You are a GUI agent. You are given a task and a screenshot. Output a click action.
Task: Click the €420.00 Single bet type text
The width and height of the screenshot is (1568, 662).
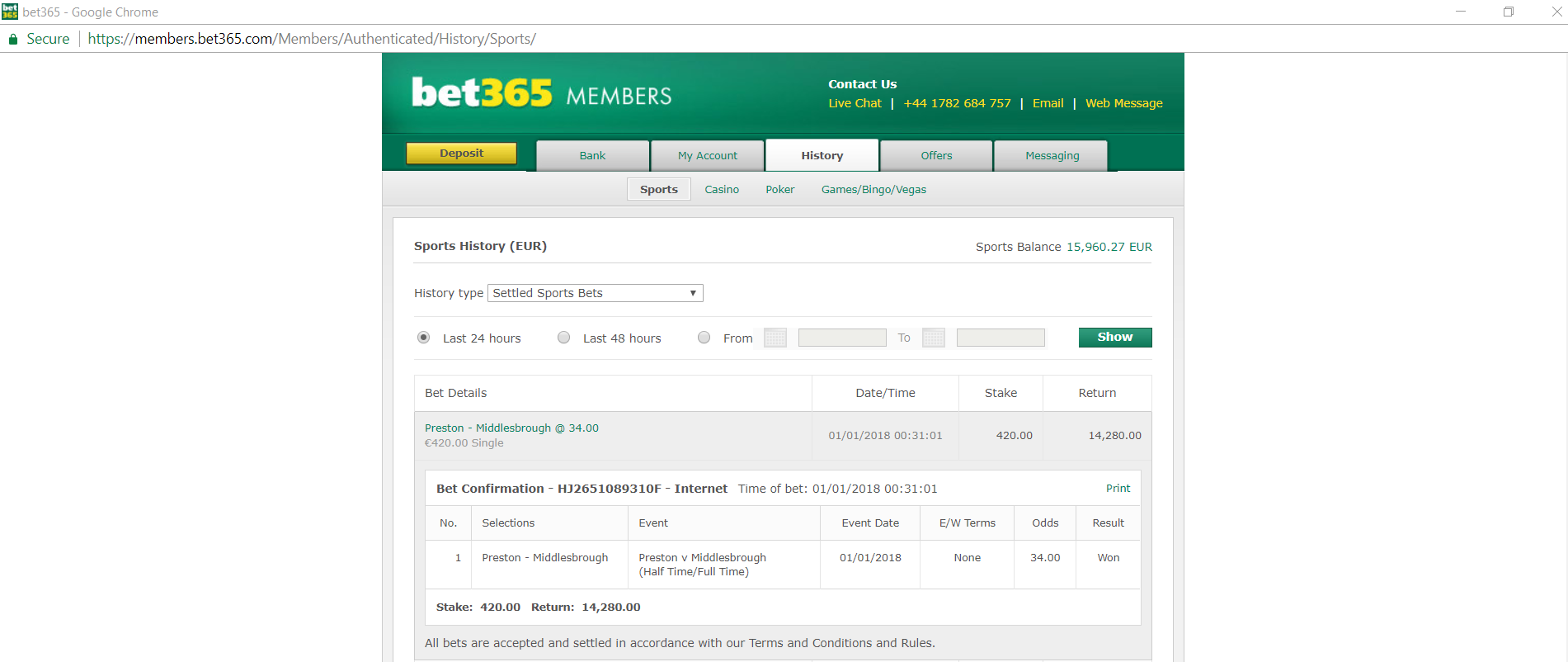pyautogui.click(x=464, y=442)
